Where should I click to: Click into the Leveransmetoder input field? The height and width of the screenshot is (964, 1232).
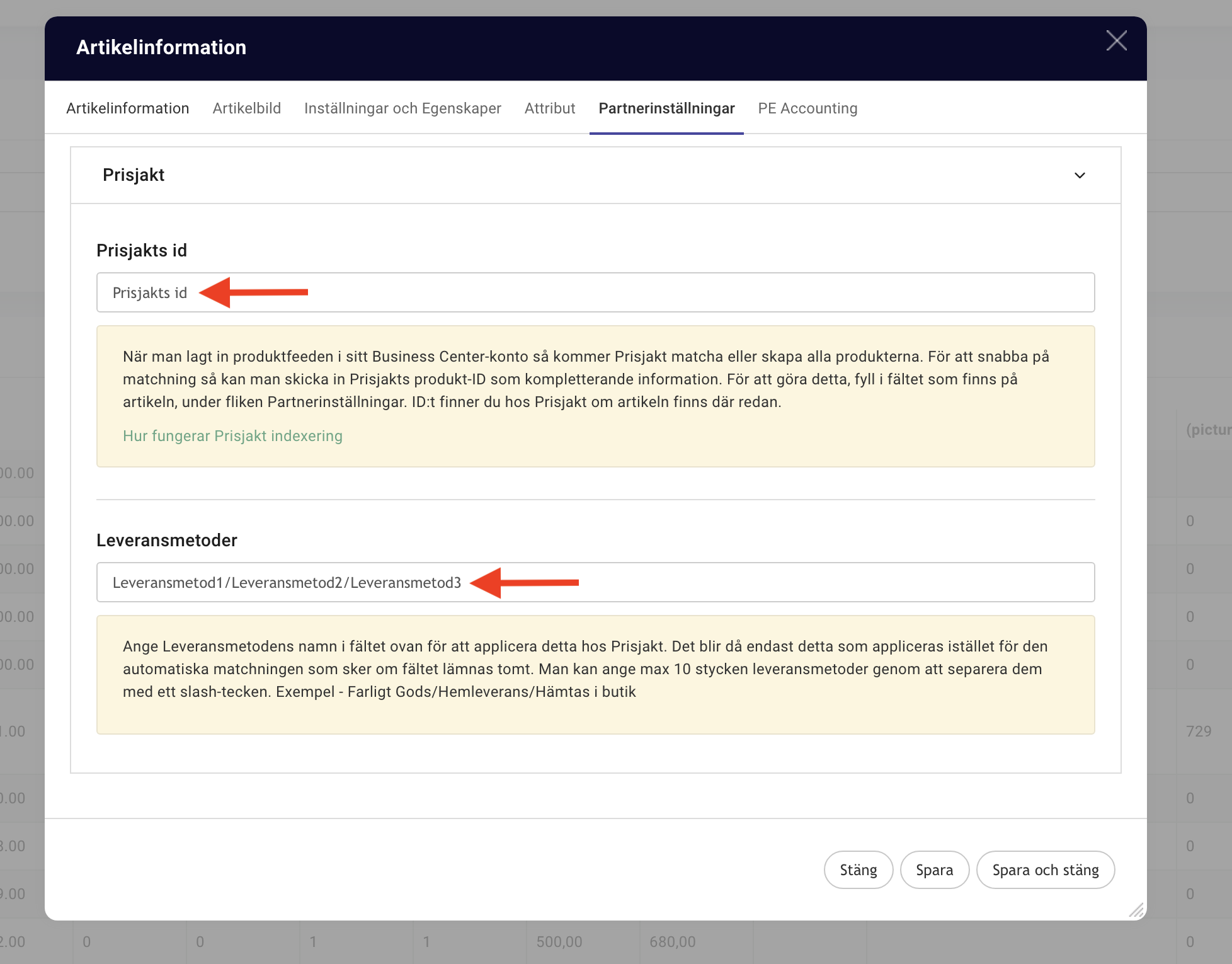(595, 582)
